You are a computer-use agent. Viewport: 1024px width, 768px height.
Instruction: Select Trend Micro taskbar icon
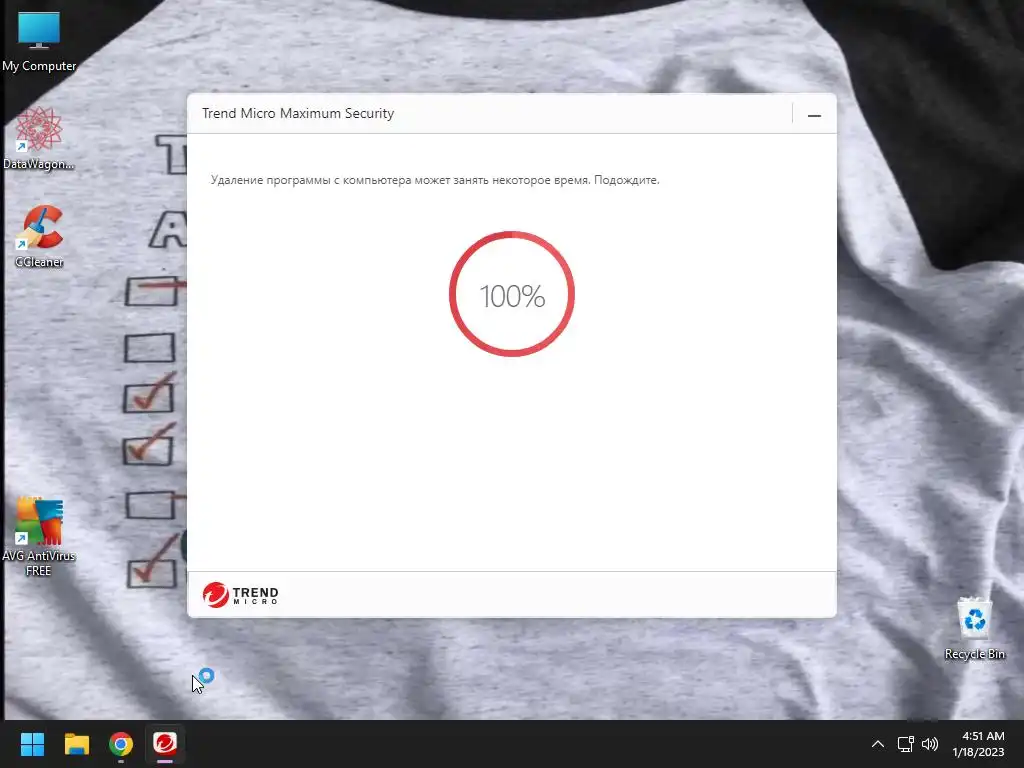click(x=165, y=744)
